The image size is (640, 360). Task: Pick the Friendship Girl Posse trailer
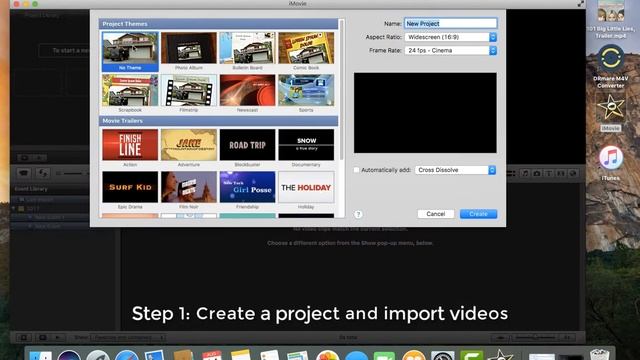[x=247, y=187]
